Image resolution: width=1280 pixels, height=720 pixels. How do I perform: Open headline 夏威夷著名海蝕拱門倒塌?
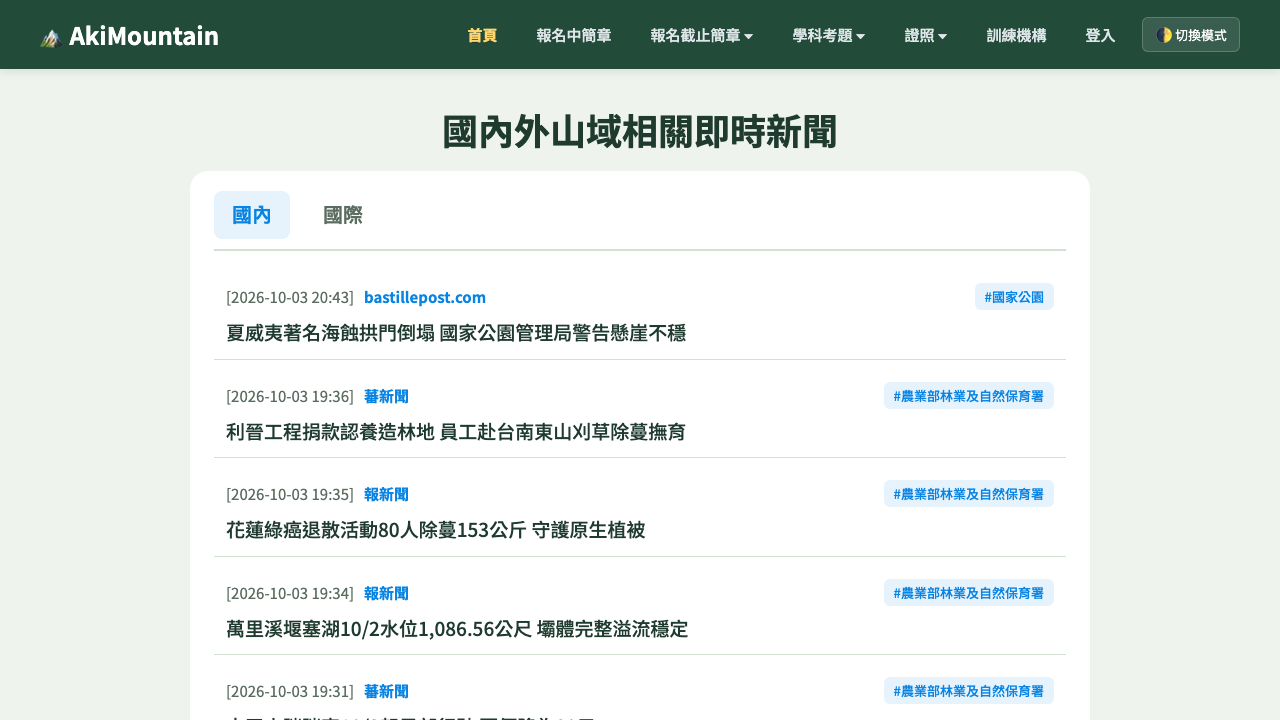pyautogui.click(x=456, y=333)
